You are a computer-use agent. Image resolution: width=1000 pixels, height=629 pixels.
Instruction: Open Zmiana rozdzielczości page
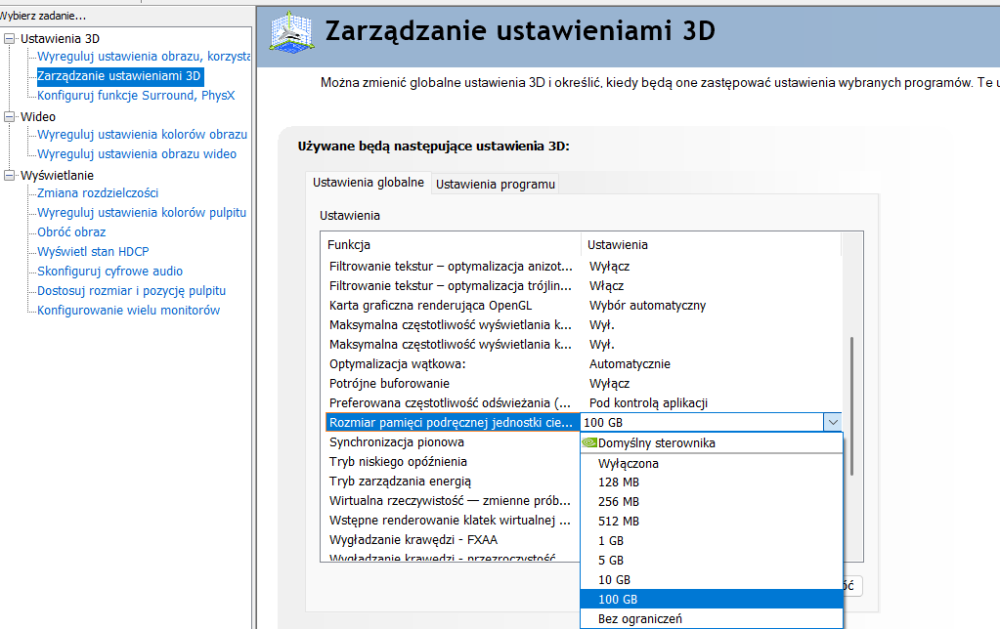[x=97, y=193]
